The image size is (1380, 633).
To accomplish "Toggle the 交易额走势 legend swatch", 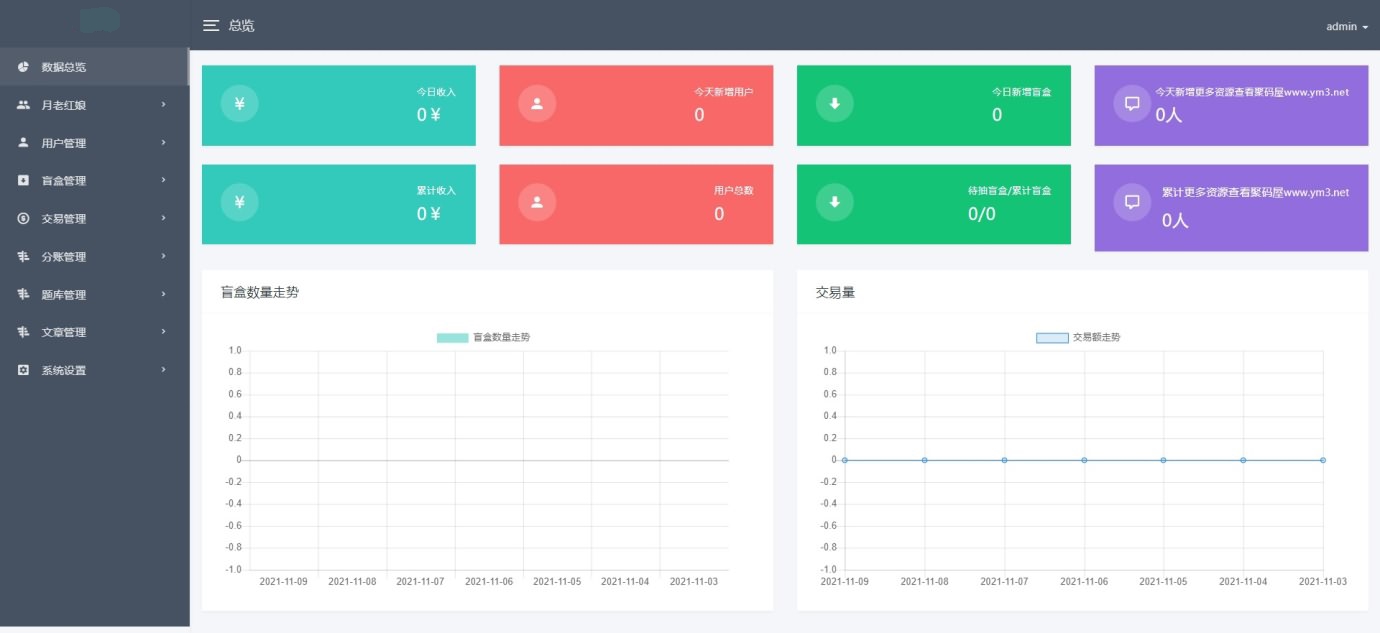I will pyautogui.click(x=1052, y=338).
